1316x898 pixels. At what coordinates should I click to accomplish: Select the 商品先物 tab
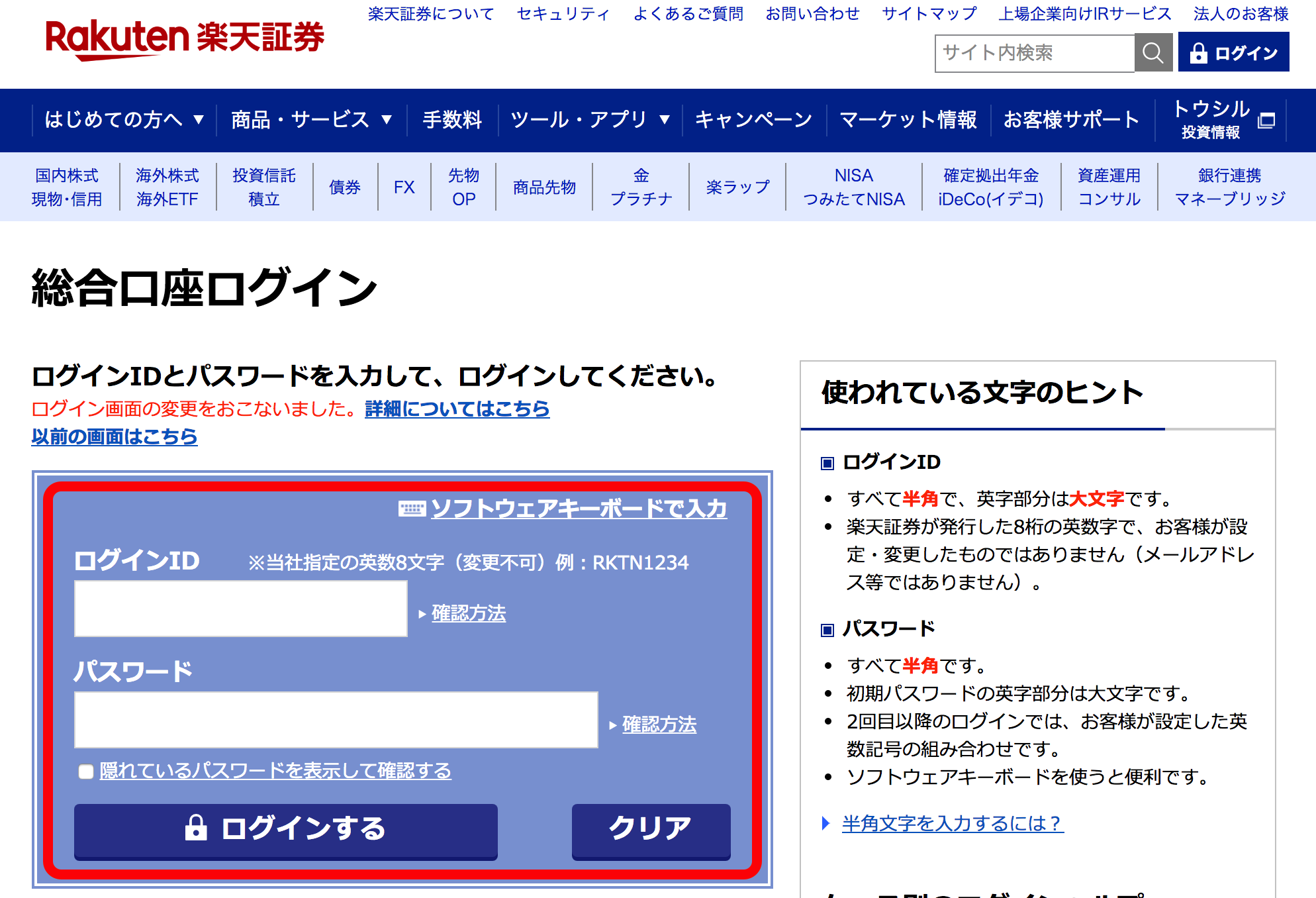(544, 187)
